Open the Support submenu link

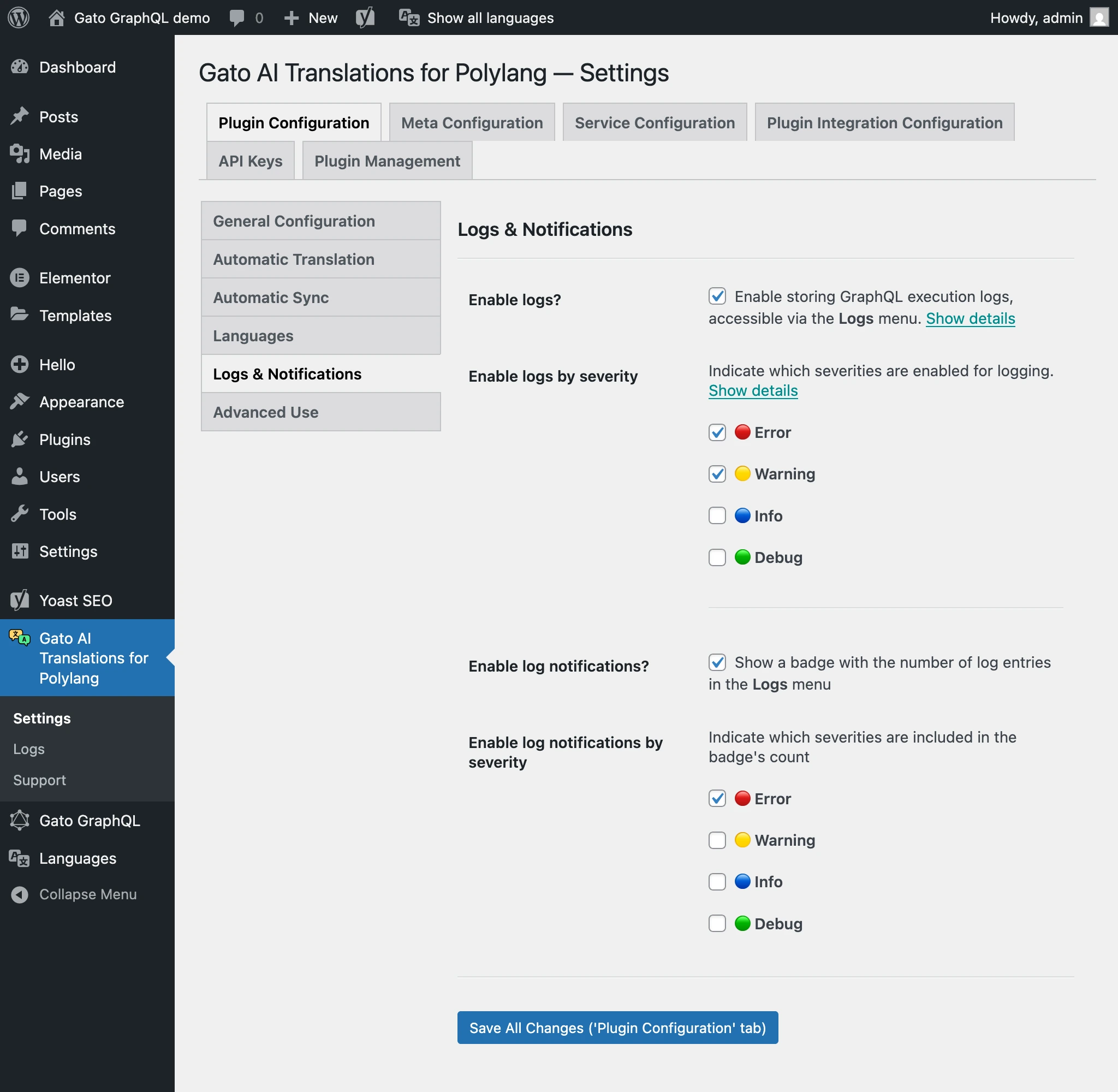(x=39, y=780)
